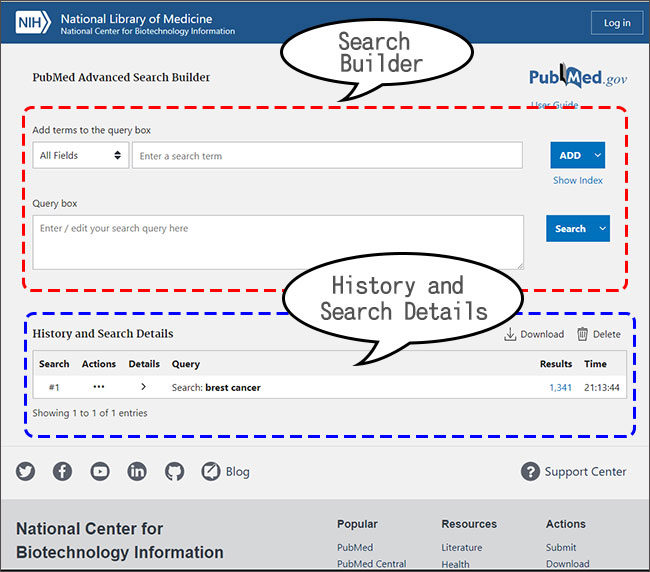650x572 pixels.
Task: Open the User Guide link
Action: click(x=555, y=104)
